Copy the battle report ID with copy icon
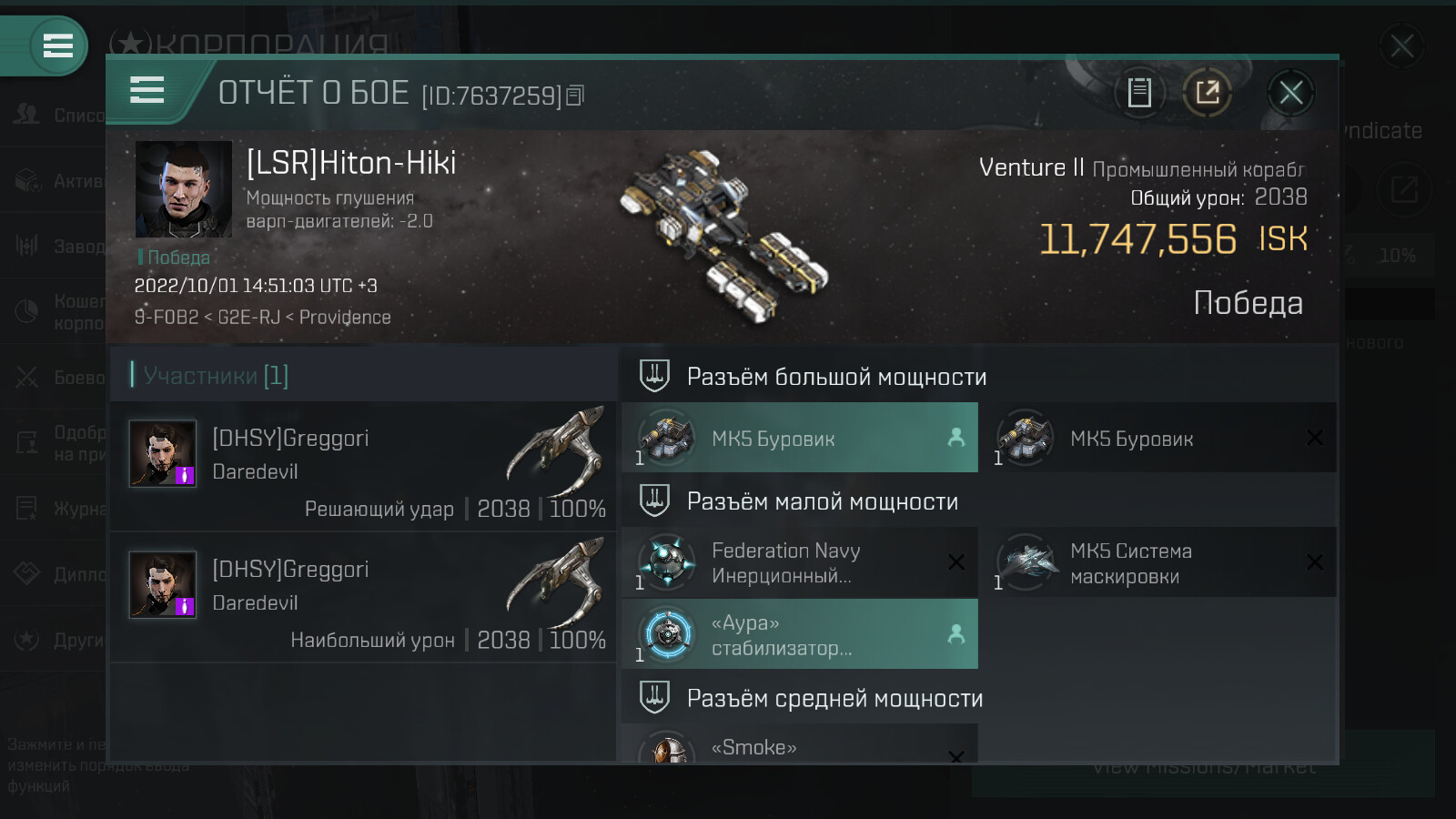The image size is (1456, 819). [575, 96]
